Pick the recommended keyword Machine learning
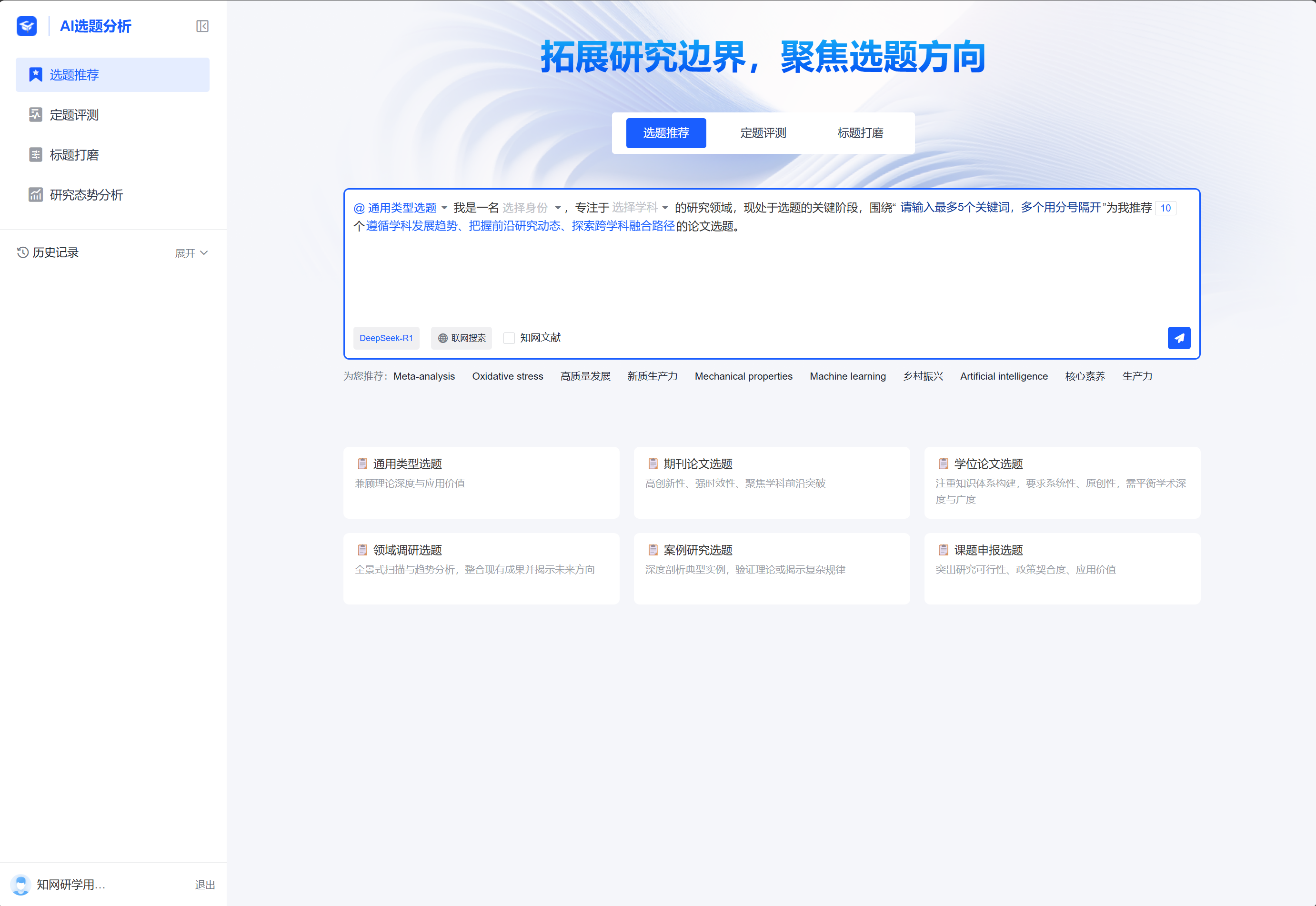This screenshot has width=1316, height=906. pyautogui.click(x=847, y=376)
